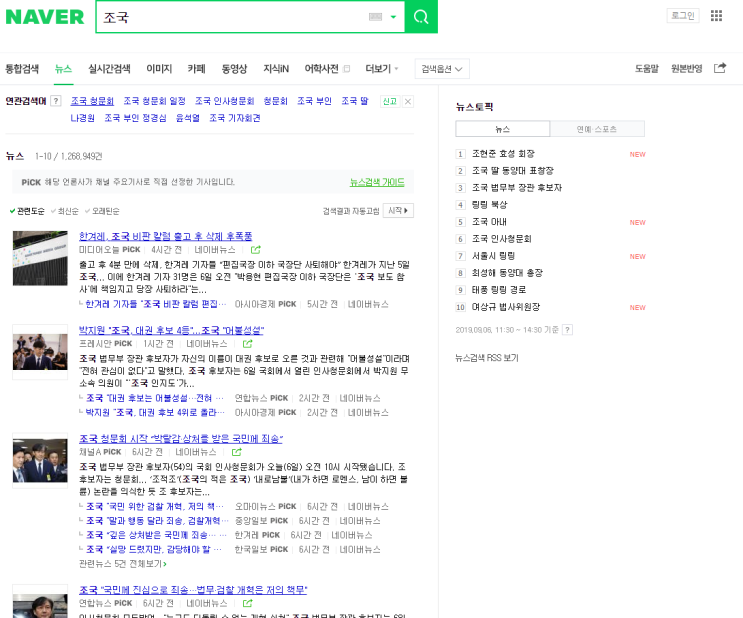The width and height of the screenshot is (743, 618).
Task: Select 오래된순 sort option
Action: 102,211
